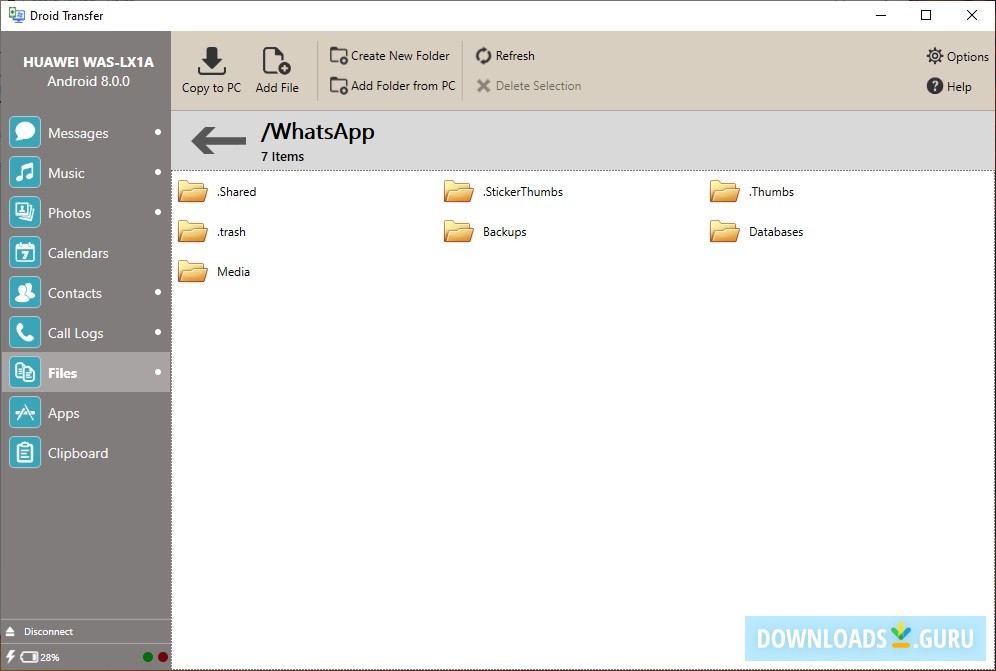The image size is (996, 671).
Task: Select the Files section label
Action: click(62, 373)
